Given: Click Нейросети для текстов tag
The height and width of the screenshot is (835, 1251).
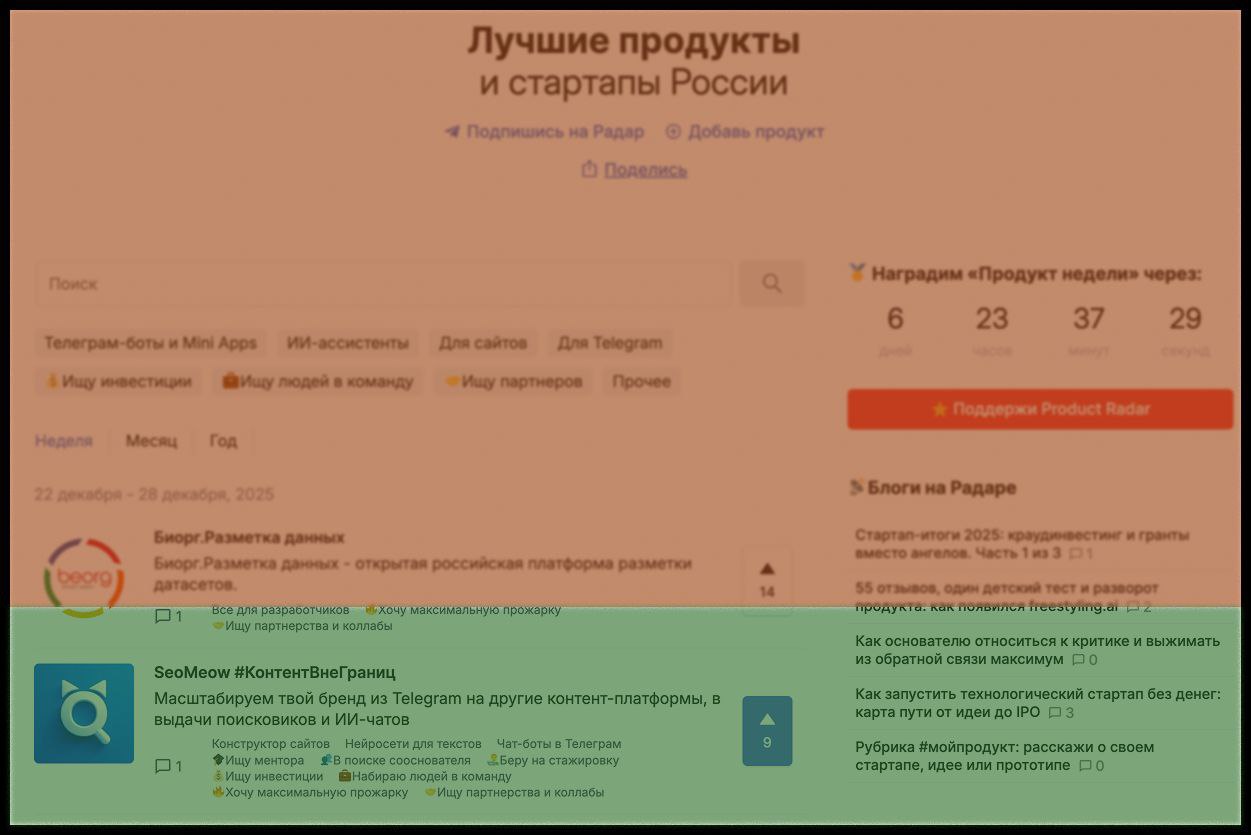Looking at the screenshot, I should 413,744.
